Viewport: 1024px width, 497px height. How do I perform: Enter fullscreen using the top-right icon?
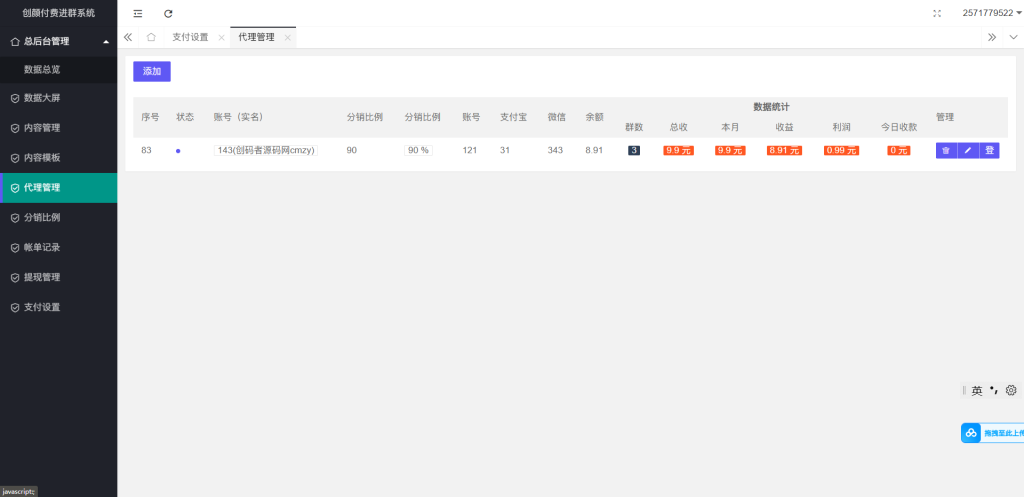click(x=937, y=13)
